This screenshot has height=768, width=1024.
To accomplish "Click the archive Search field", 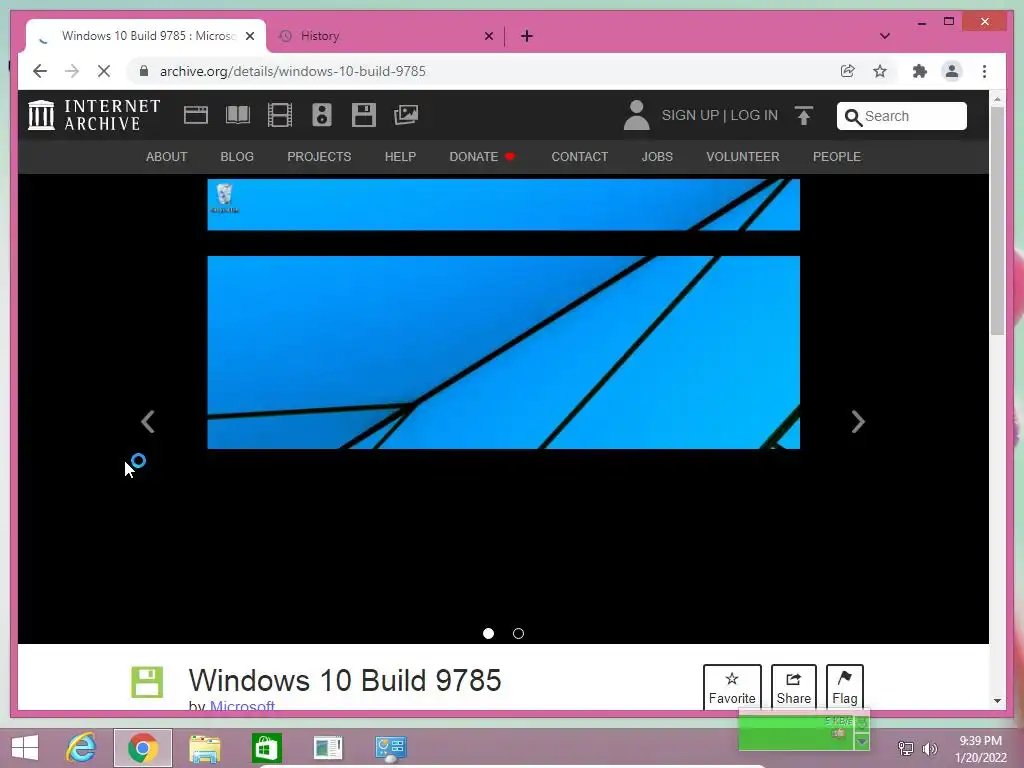I will pyautogui.click(x=902, y=116).
